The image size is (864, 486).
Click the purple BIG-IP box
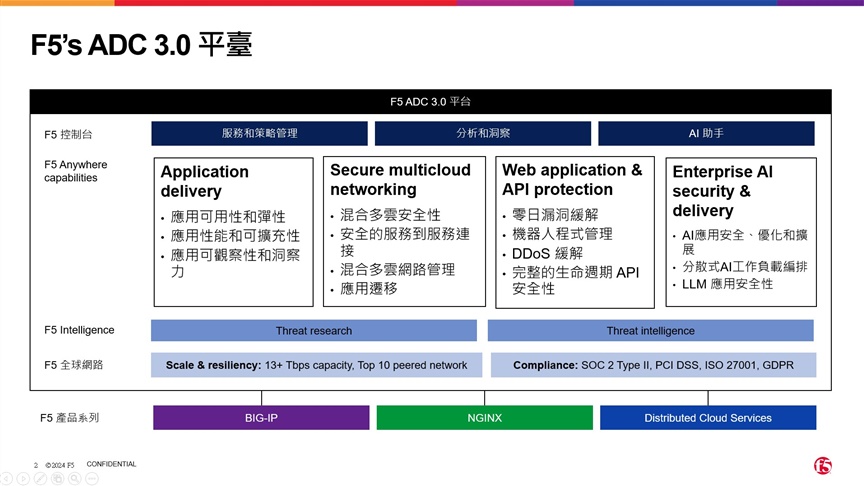[261, 418]
